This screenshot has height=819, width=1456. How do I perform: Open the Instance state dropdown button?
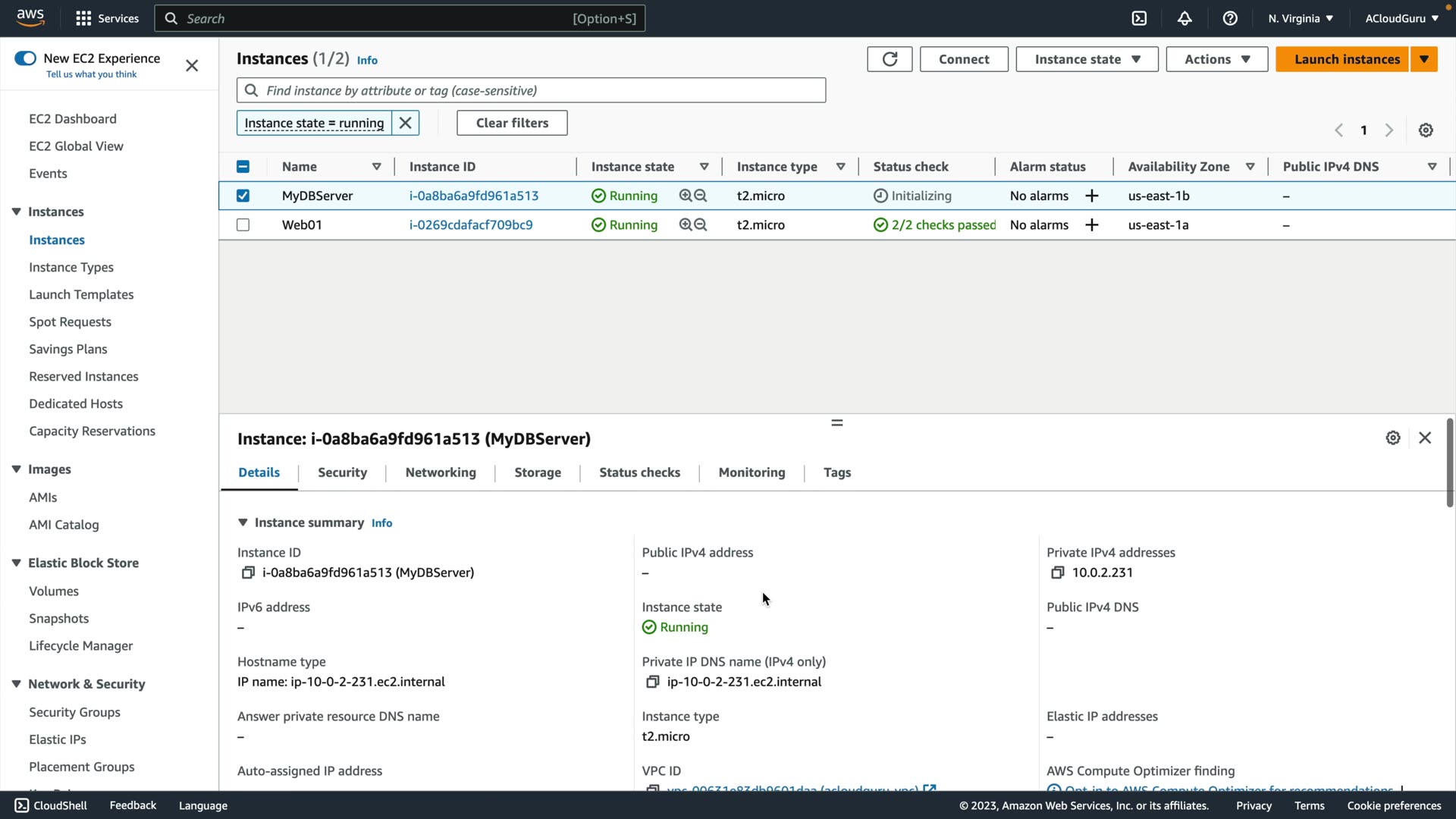click(1087, 59)
